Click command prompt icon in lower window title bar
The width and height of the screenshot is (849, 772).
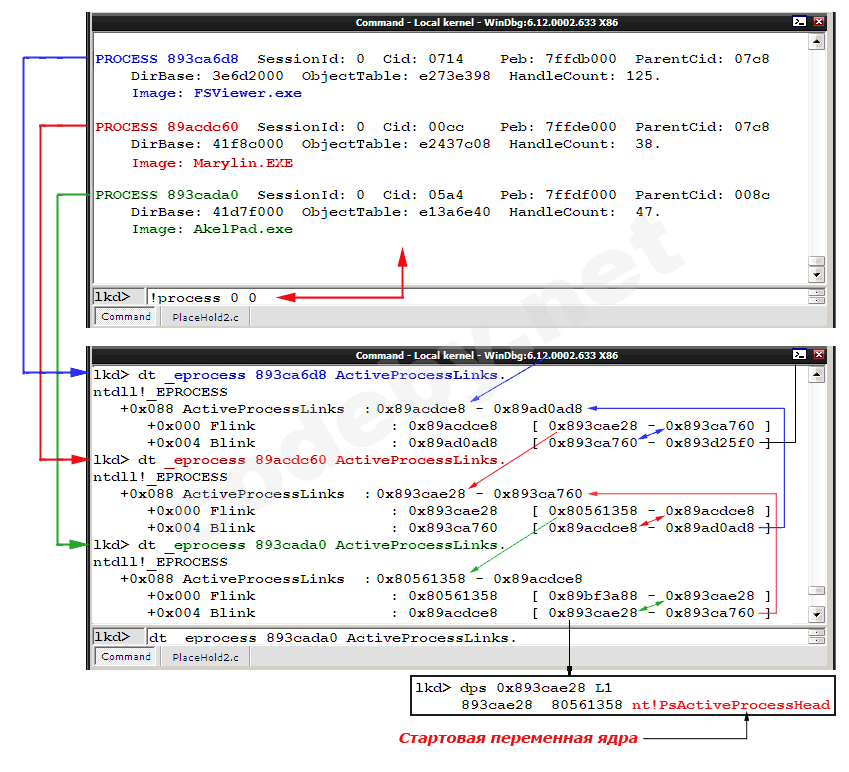[x=799, y=355]
